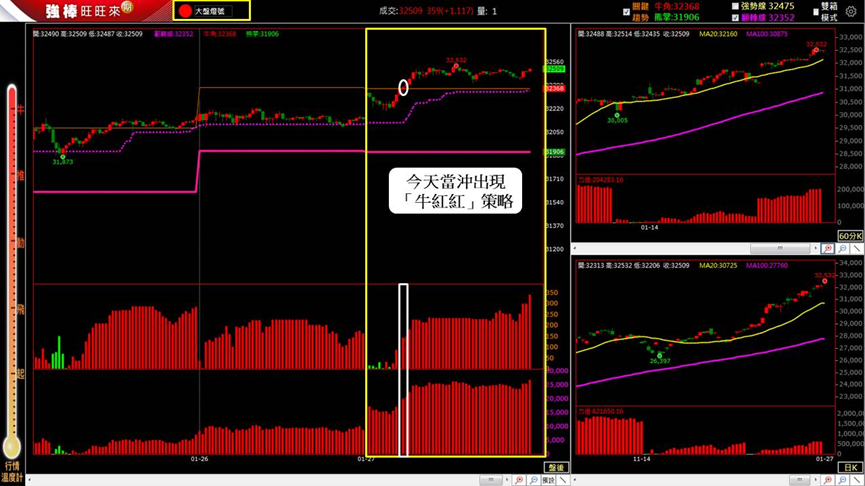Click the 盤後 button
The width and height of the screenshot is (865, 486).
click(x=556, y=468)
